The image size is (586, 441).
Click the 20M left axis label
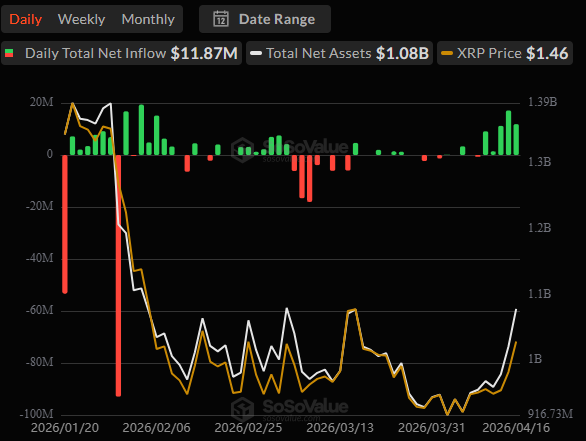41,102
